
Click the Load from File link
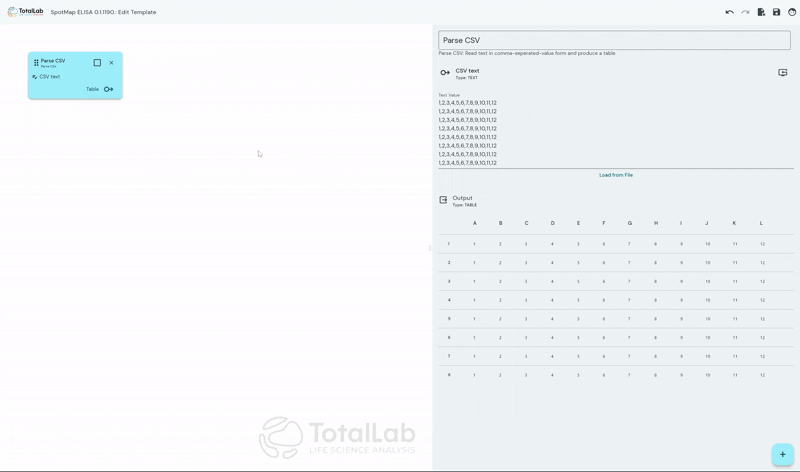click(616, 175)
